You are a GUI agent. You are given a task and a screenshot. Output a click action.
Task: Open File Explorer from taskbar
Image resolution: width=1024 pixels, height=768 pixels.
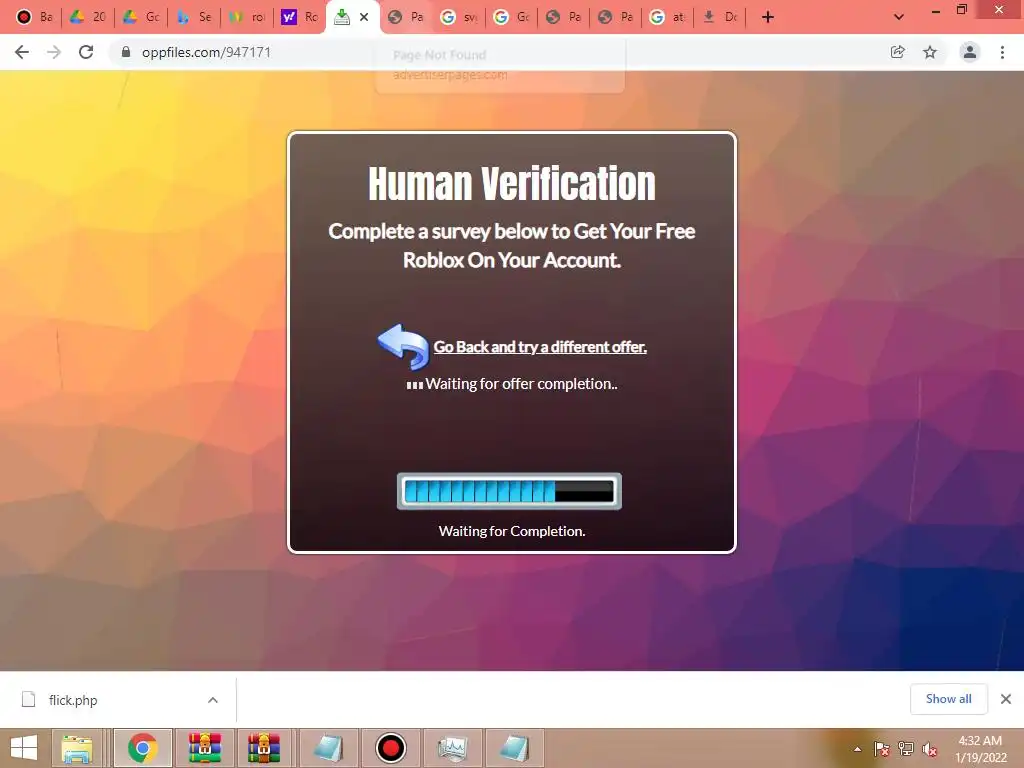click(77, 748)
